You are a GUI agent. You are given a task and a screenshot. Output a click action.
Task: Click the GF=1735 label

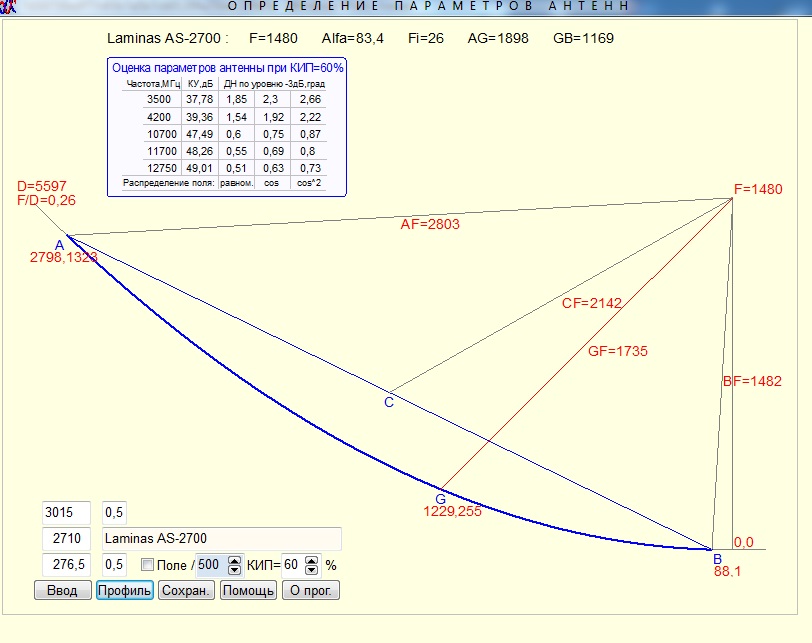pos(618,352)
